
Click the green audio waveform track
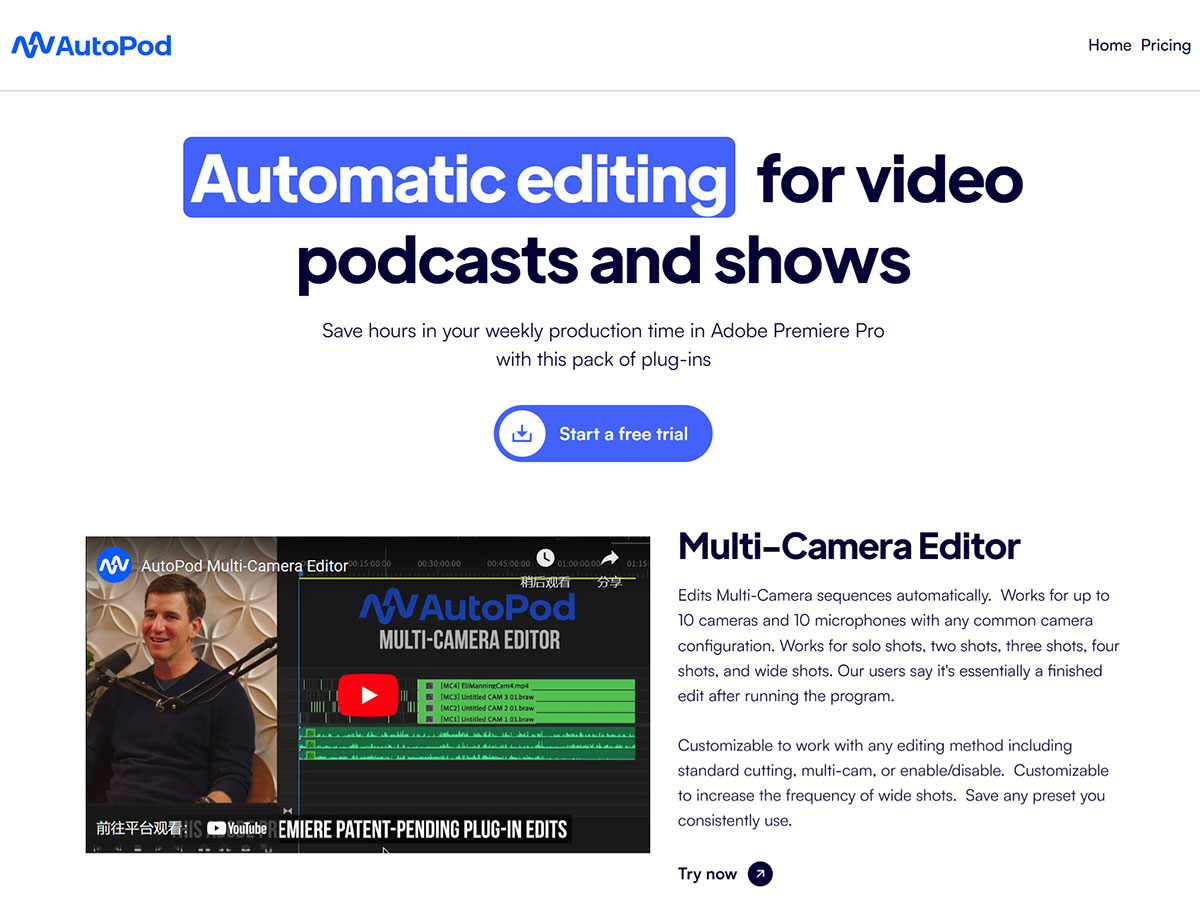[470, 745]
